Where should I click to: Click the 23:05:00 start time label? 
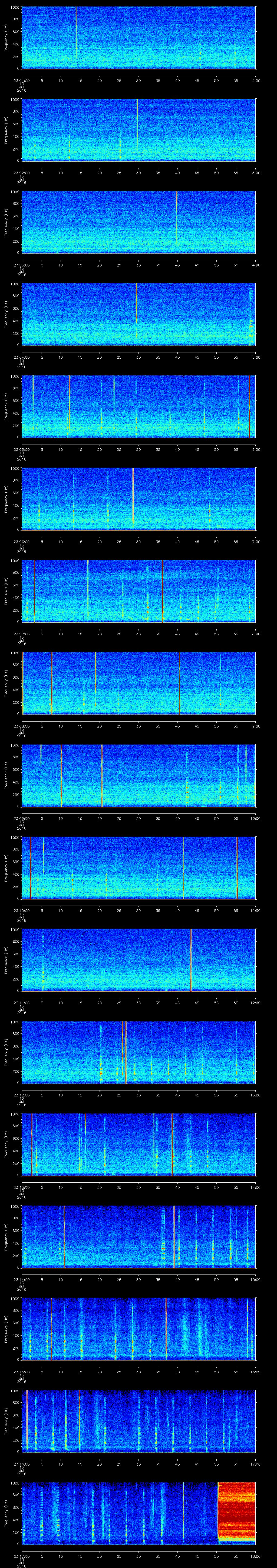click(21, 449)
